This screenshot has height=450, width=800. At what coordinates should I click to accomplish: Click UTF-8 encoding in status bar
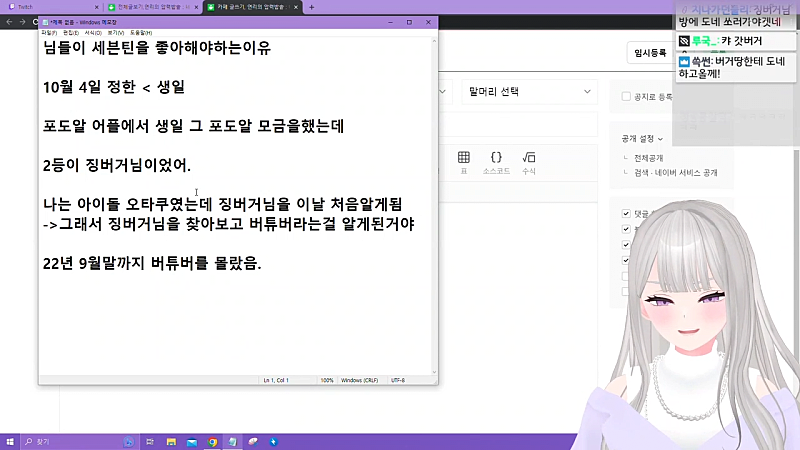coord(397,380)
